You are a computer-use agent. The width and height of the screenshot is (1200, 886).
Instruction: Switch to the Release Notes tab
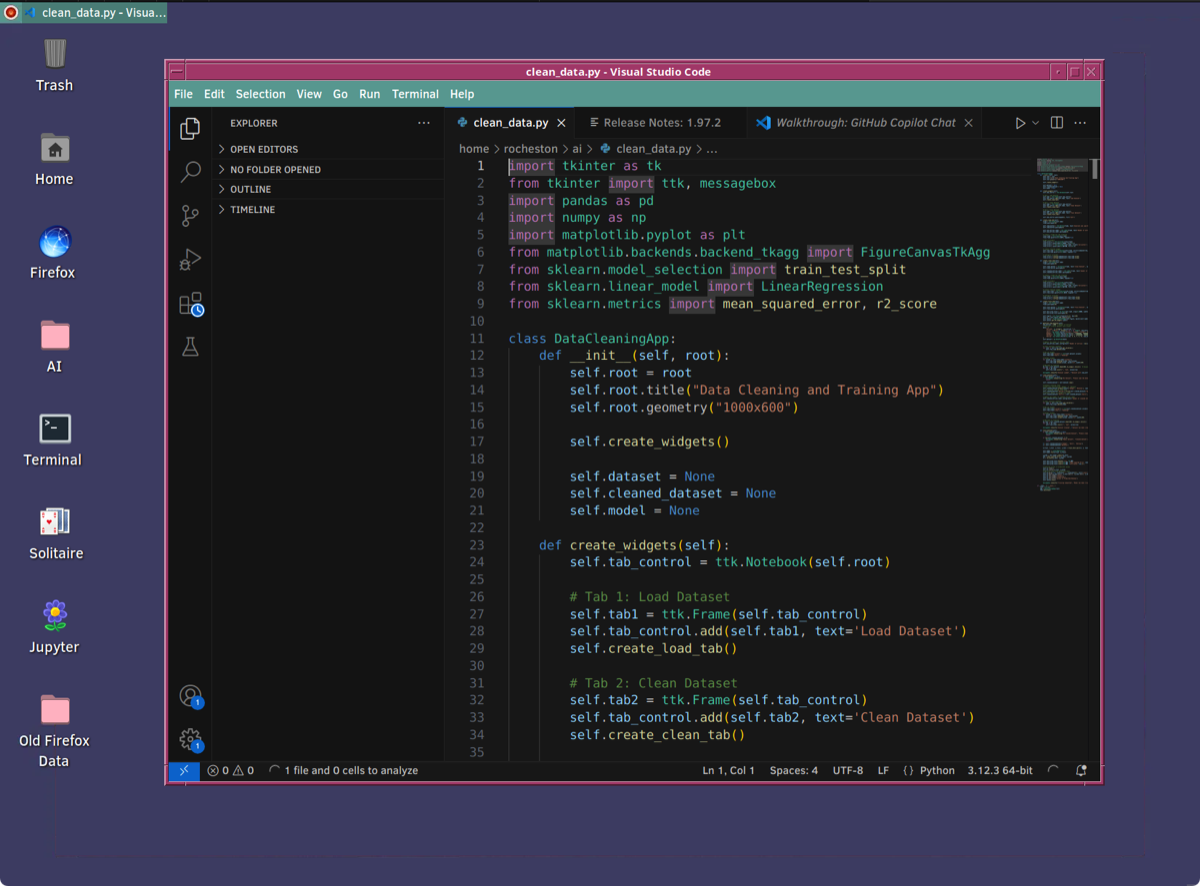[654, 123]
